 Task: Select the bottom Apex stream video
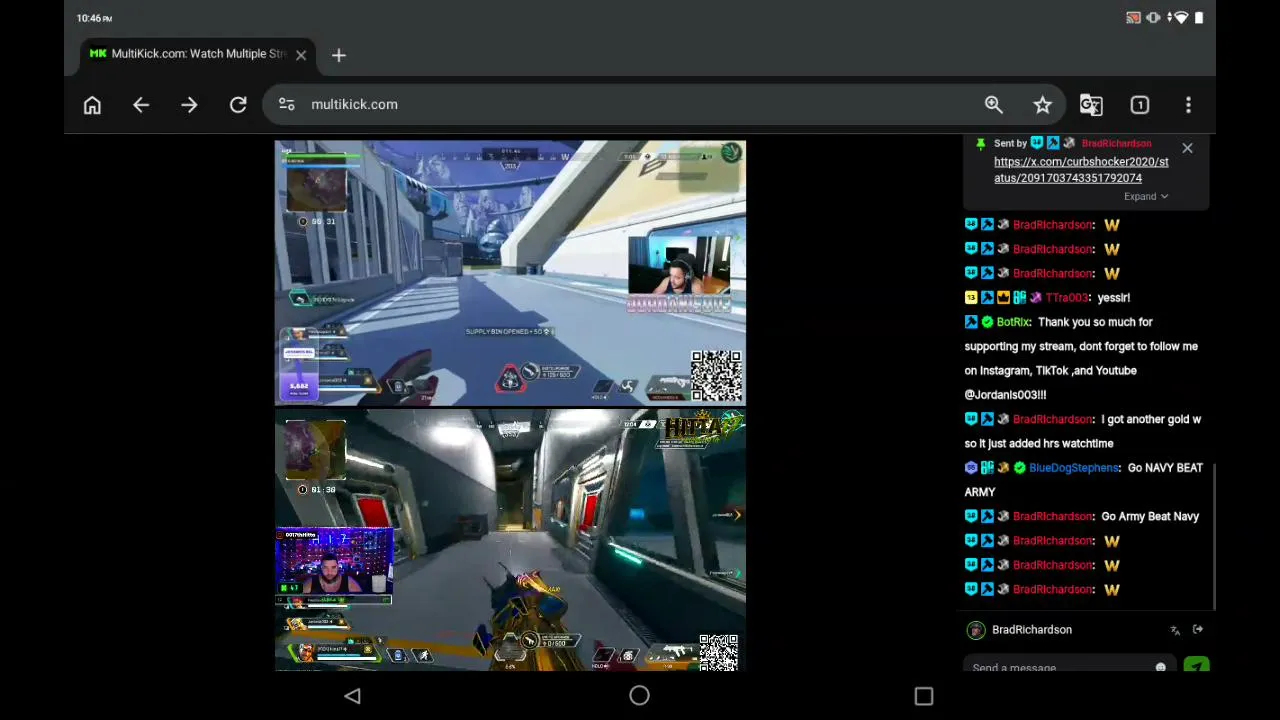point(510,540)
